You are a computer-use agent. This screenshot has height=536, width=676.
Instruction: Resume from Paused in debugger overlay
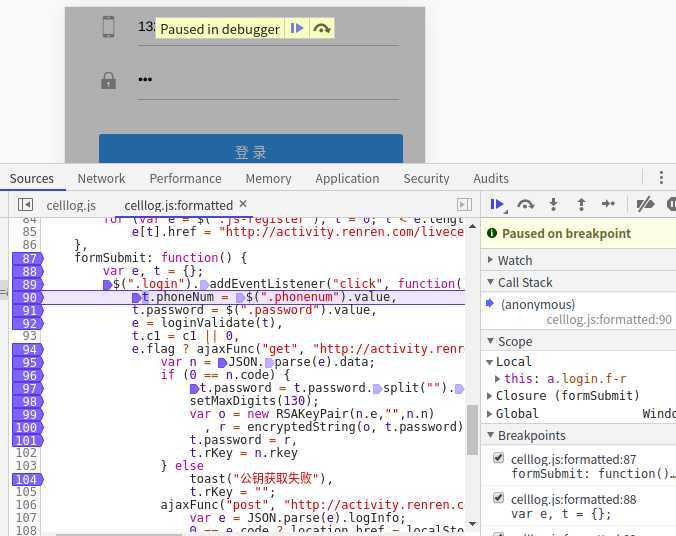(297, 29)
